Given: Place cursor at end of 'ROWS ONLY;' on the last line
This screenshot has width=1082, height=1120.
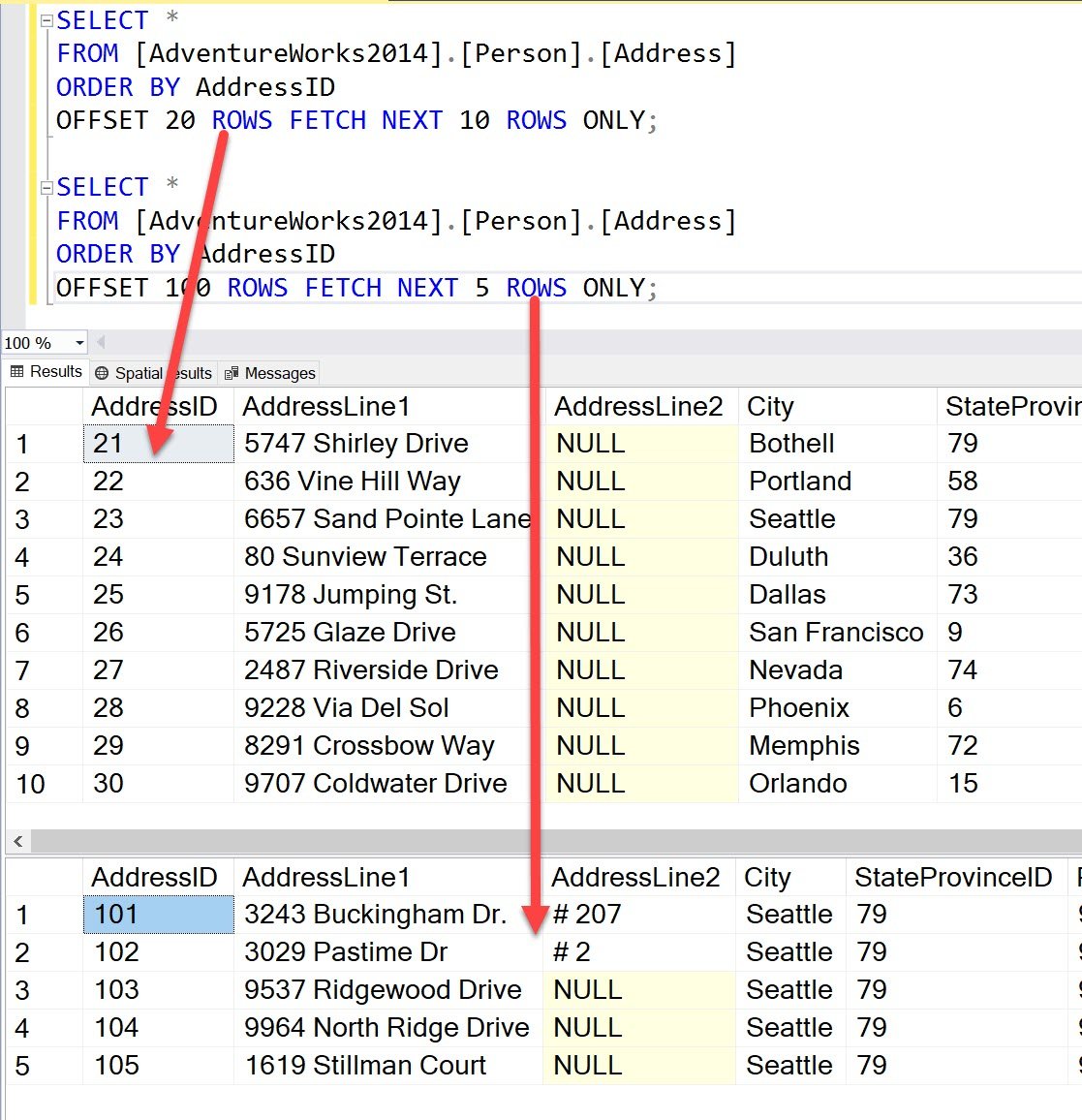Looking at the screenshot, I should coord(658,288).
